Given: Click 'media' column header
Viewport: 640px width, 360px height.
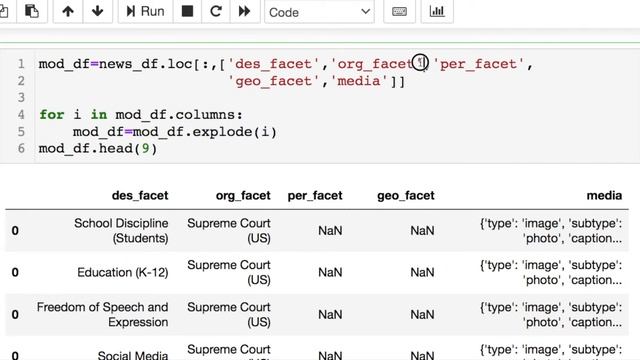Looking at the screenshot, I should (604, 196).
